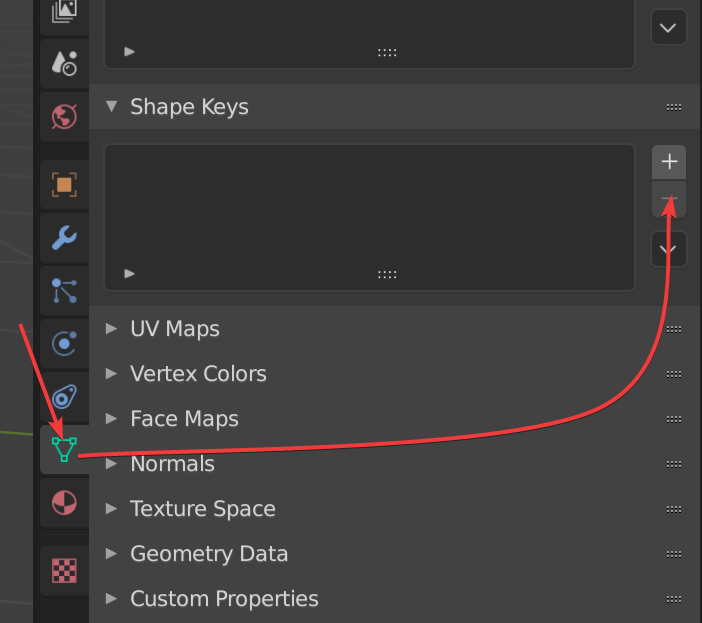Open the Scene properties tab
Image resolution: width=702 pixels, height=623 pixels.
[x=65, y=63]
